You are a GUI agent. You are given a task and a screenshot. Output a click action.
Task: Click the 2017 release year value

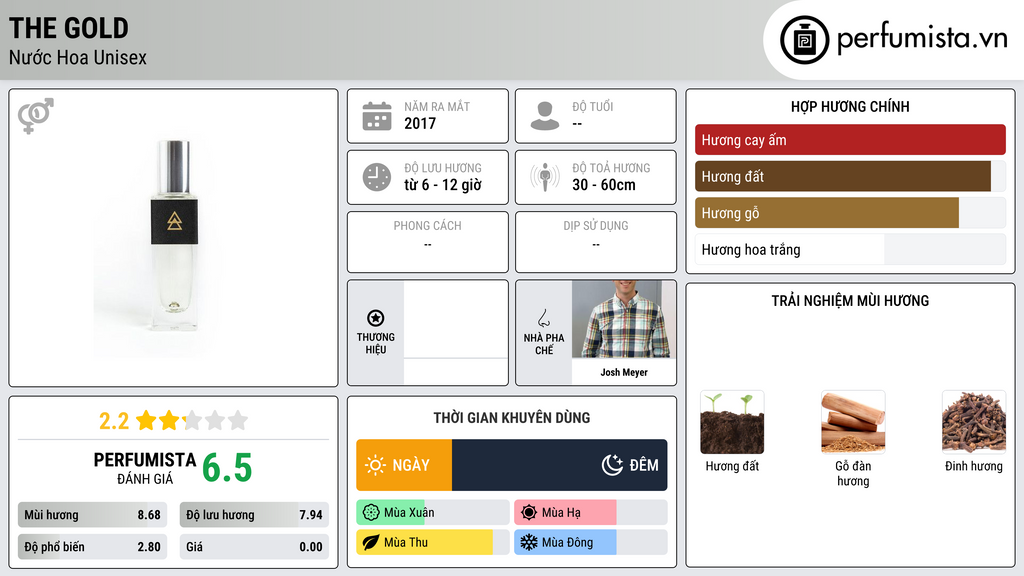point(420,123)
